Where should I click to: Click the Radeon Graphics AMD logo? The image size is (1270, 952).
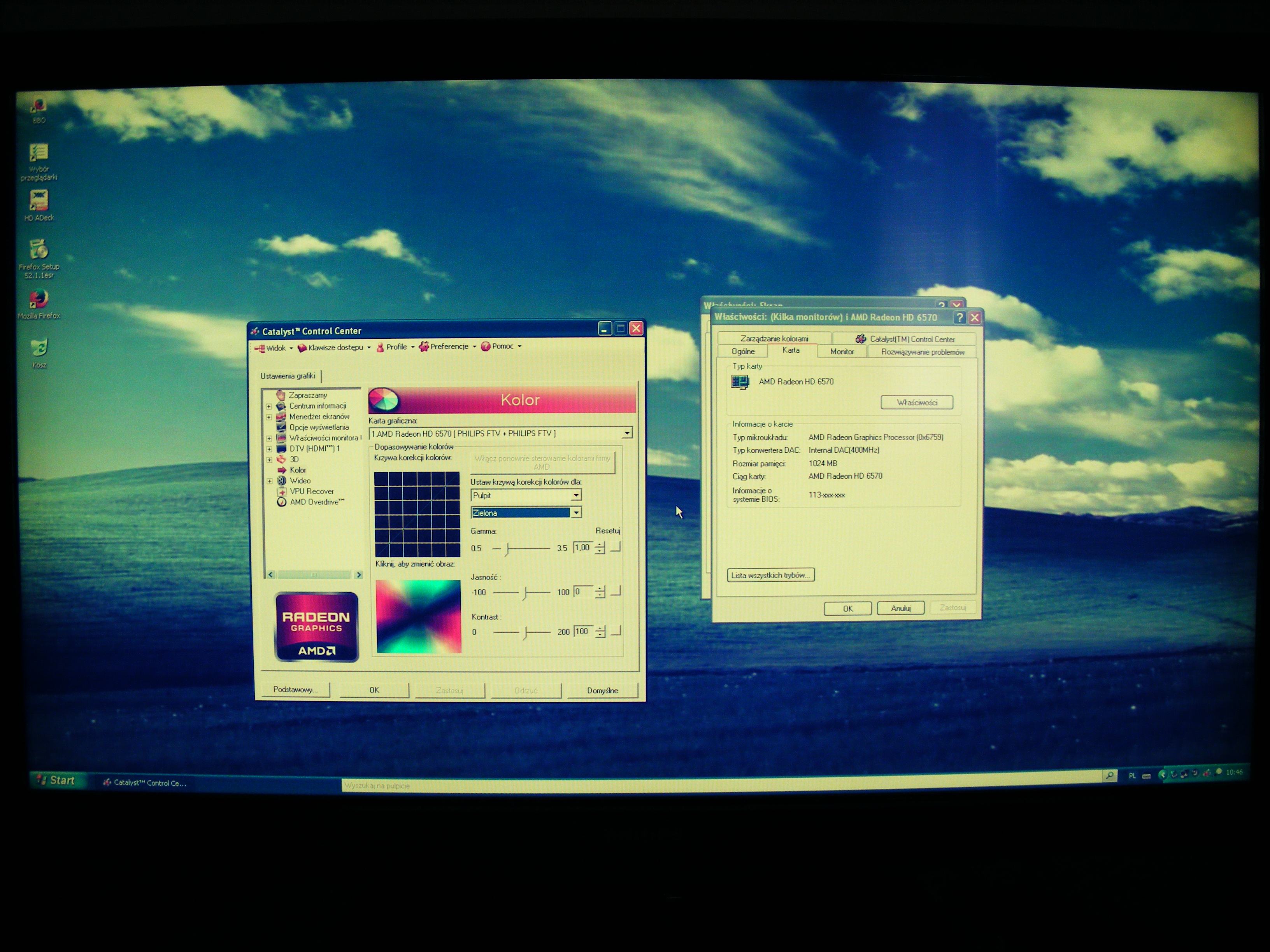pos(316,626)
